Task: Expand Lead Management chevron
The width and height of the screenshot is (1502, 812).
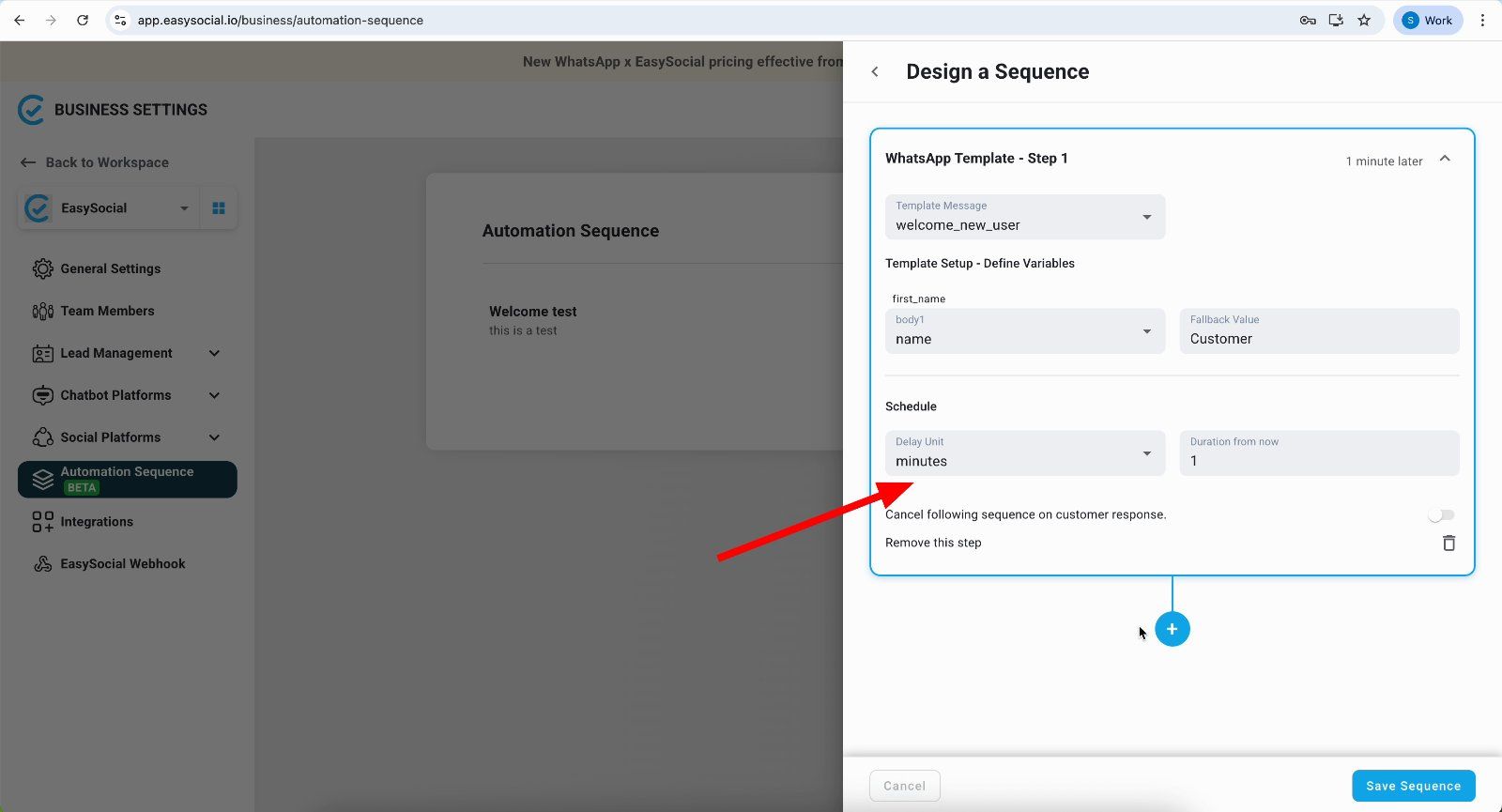Action: (x=214, y=354)
